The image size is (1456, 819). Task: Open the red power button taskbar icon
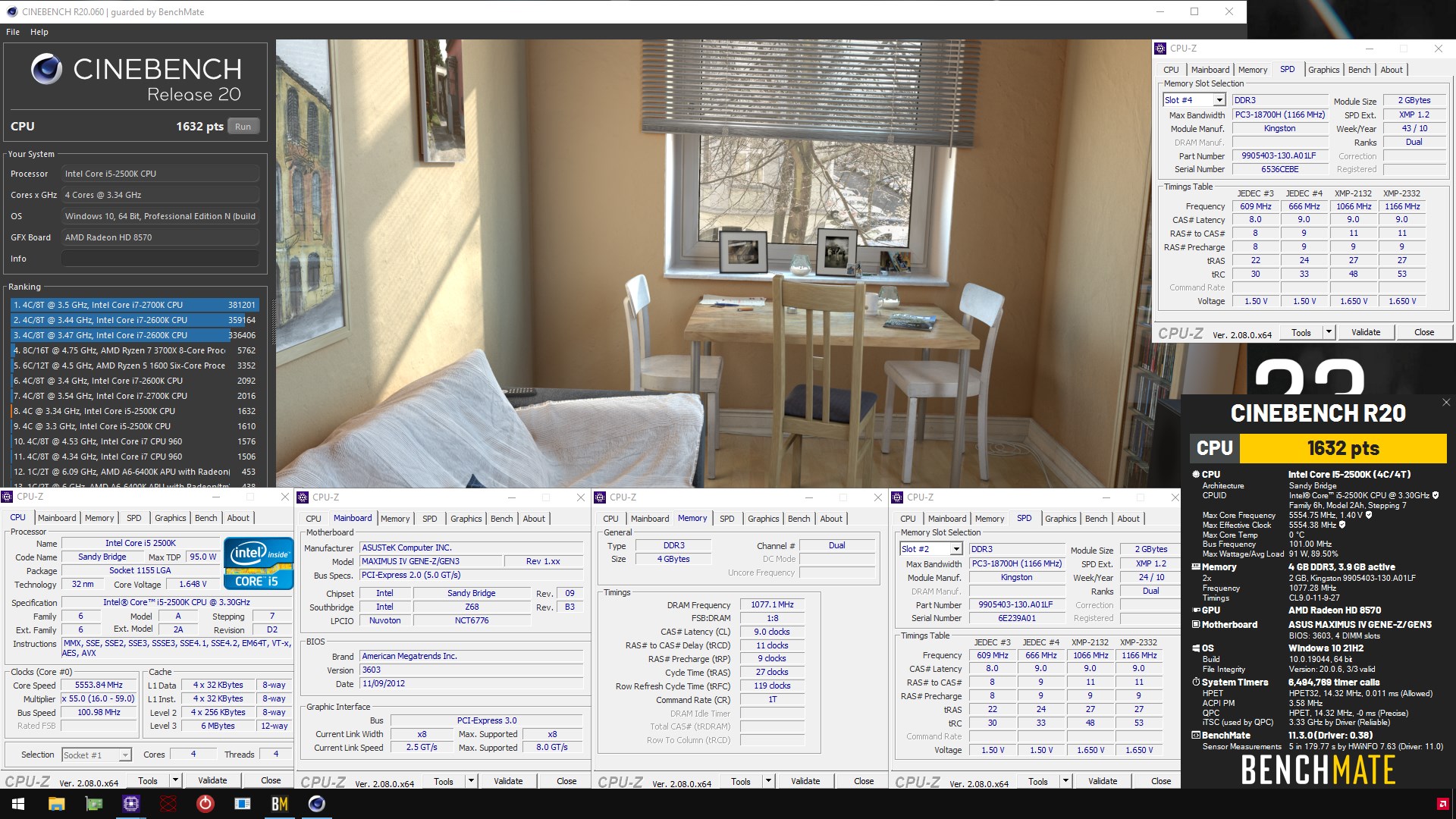click(x=206, y=804)
